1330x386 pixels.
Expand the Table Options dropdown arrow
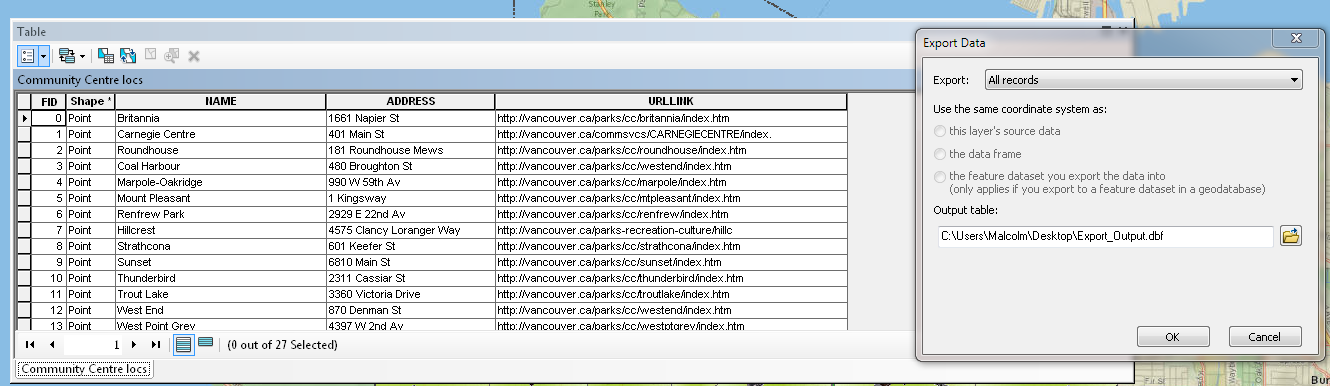pyautogui.click(x=44, y=56)
